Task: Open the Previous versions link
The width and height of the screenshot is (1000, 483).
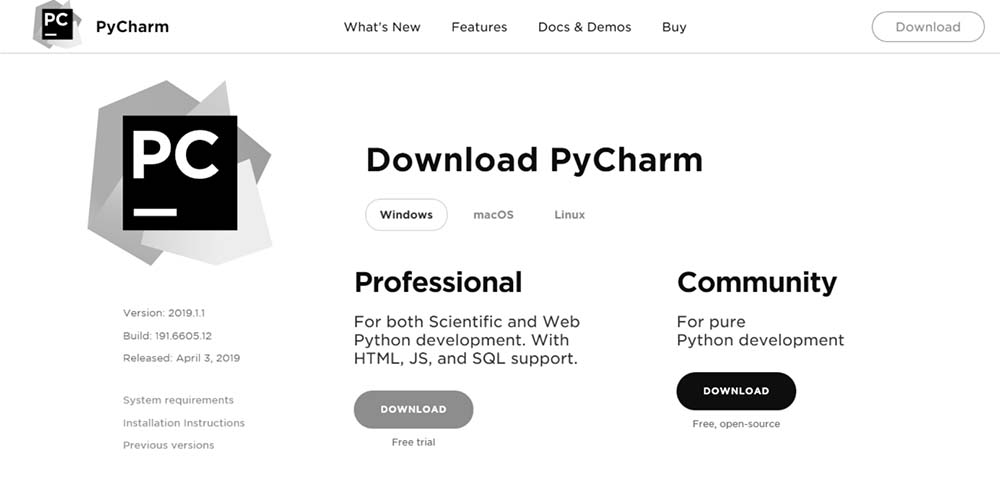Action: tap(168, 445)
